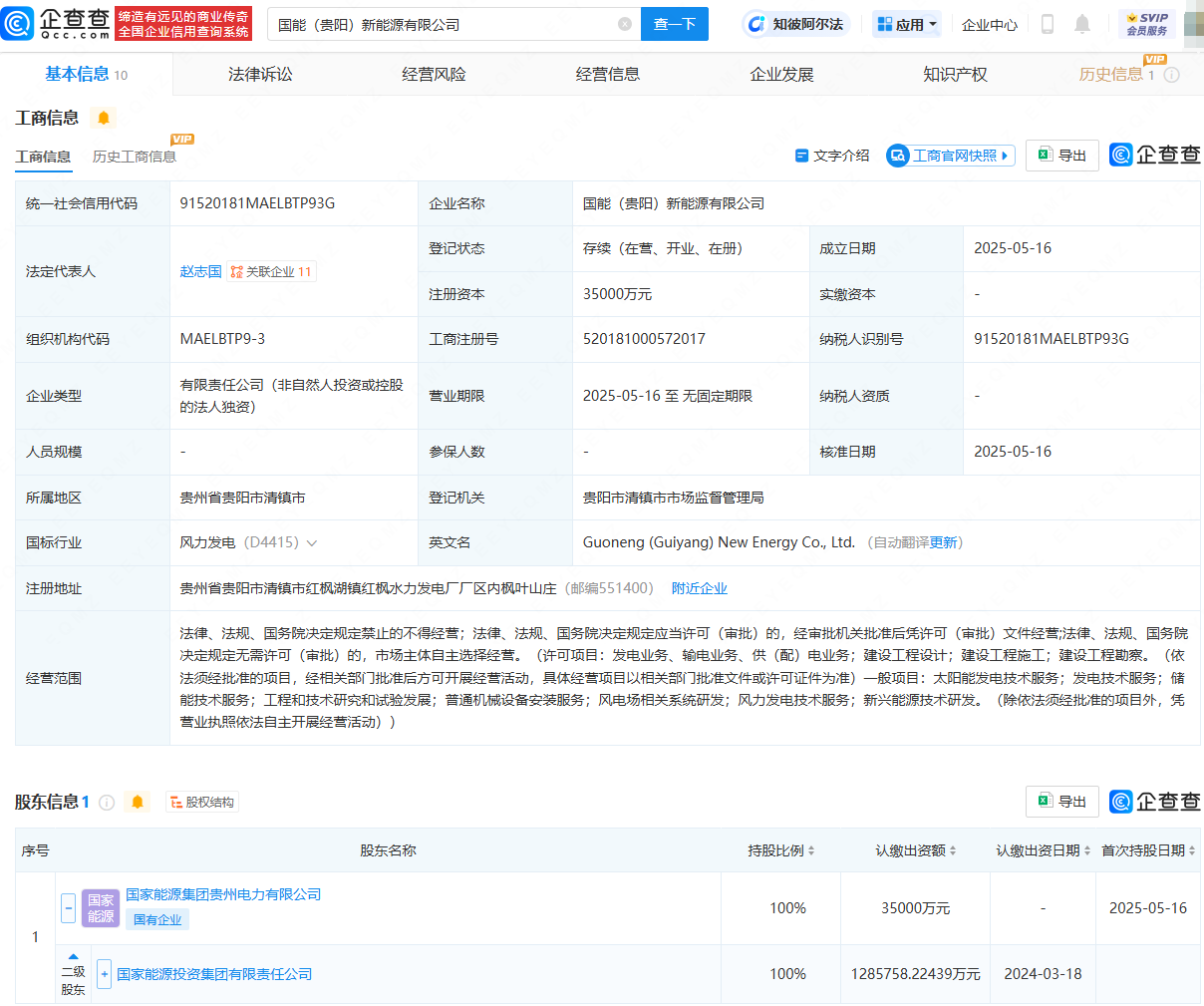The height and width of the screenshot is (1006, 1204).
Task: Click the bell icon next to 工商信息 heading
Action: tap(103, 118)
